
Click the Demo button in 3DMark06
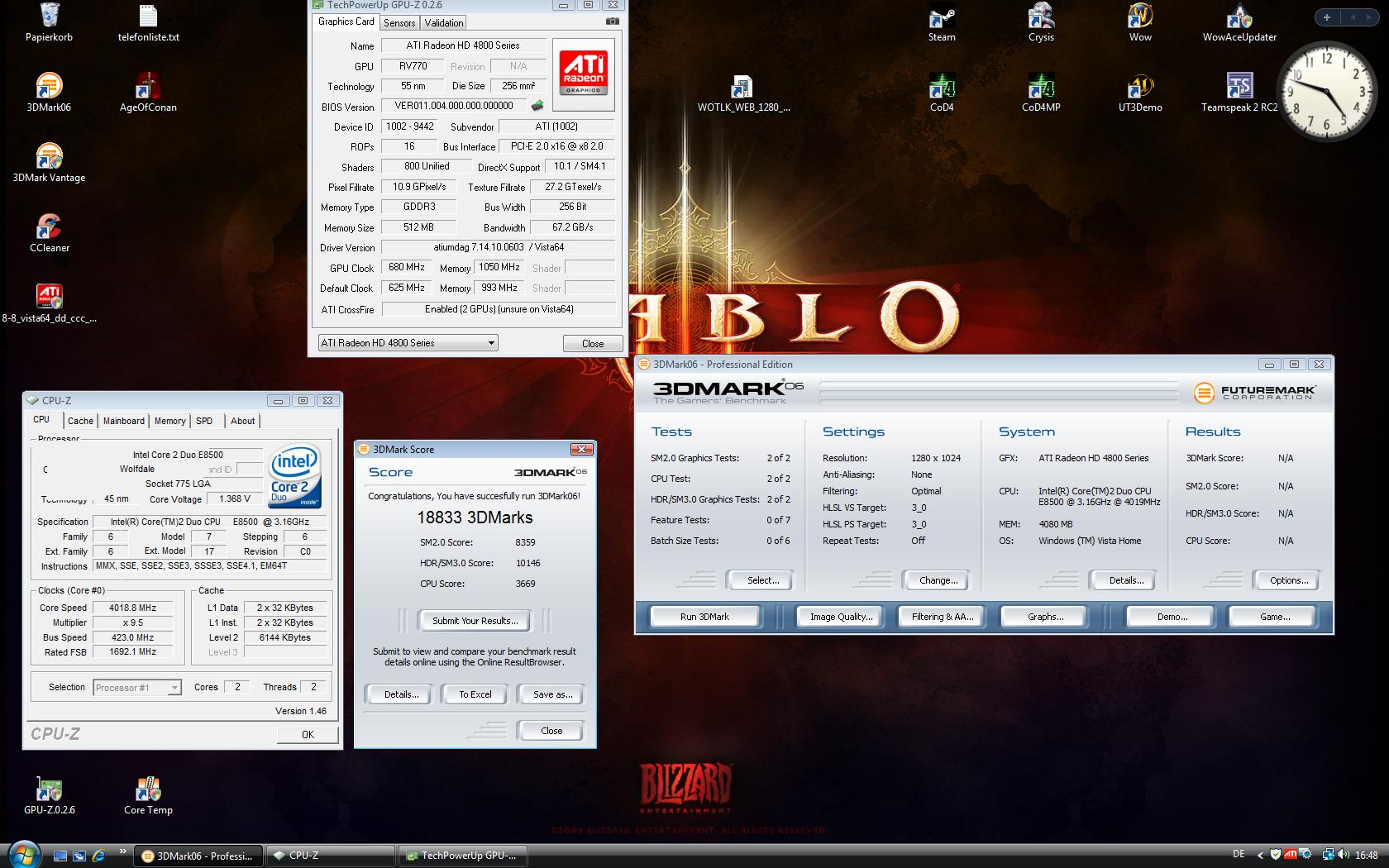point(1172,617)
